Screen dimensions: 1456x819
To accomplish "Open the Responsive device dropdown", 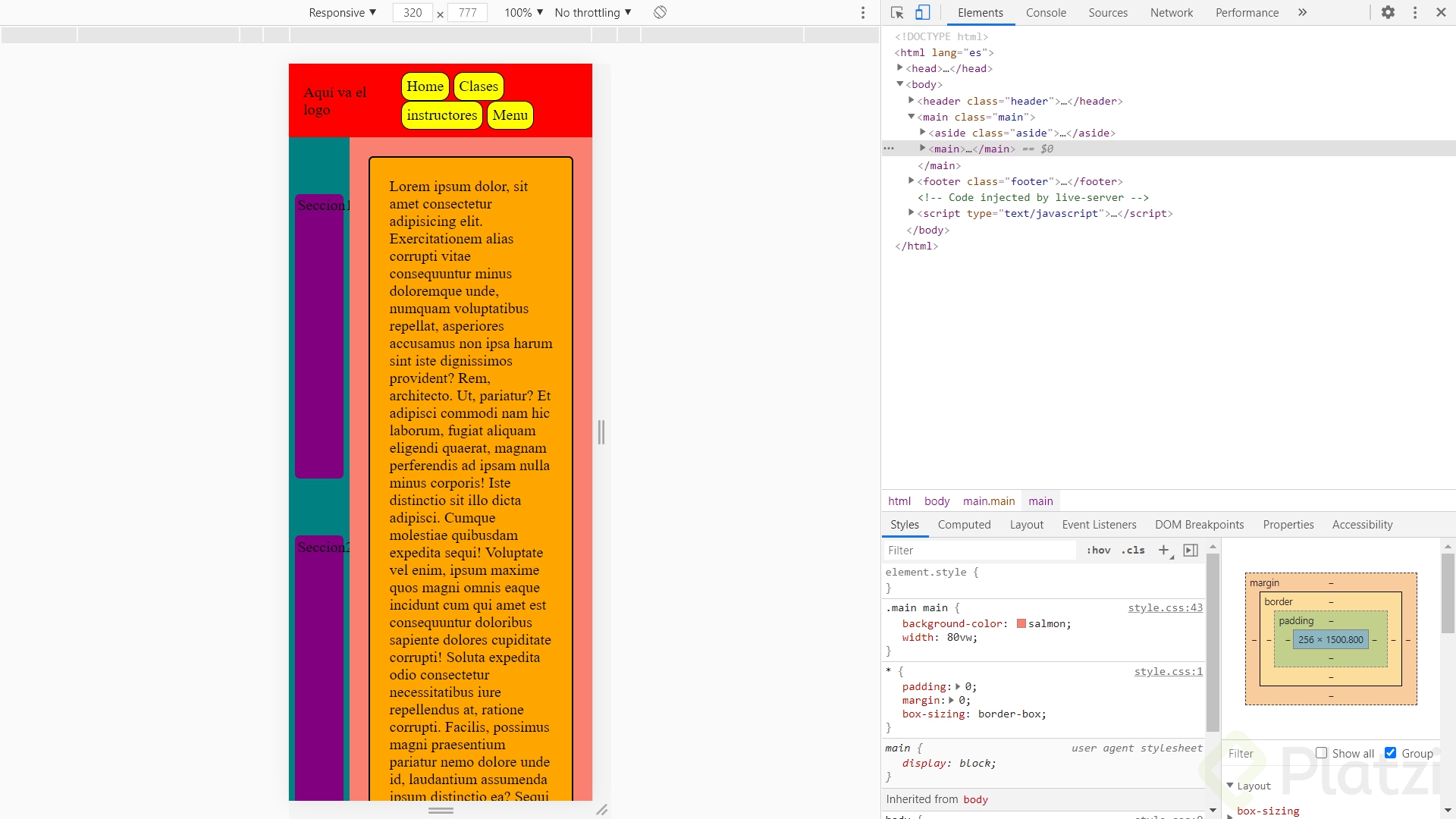I will (x=342, y=12).
